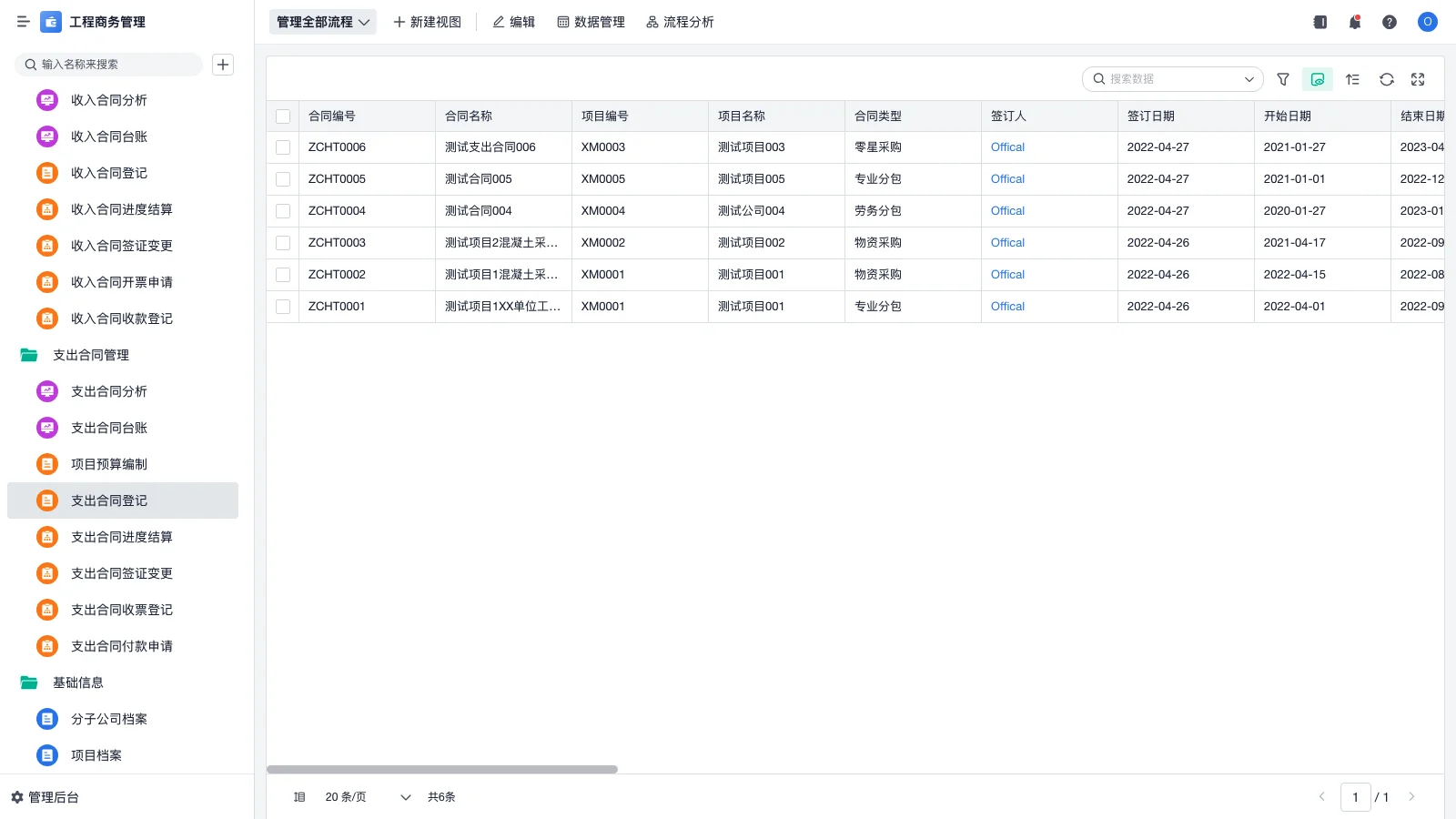Check the row for ZCHT0001
The width and height of the screenshot is (1456, 819).
pos(282,307)
